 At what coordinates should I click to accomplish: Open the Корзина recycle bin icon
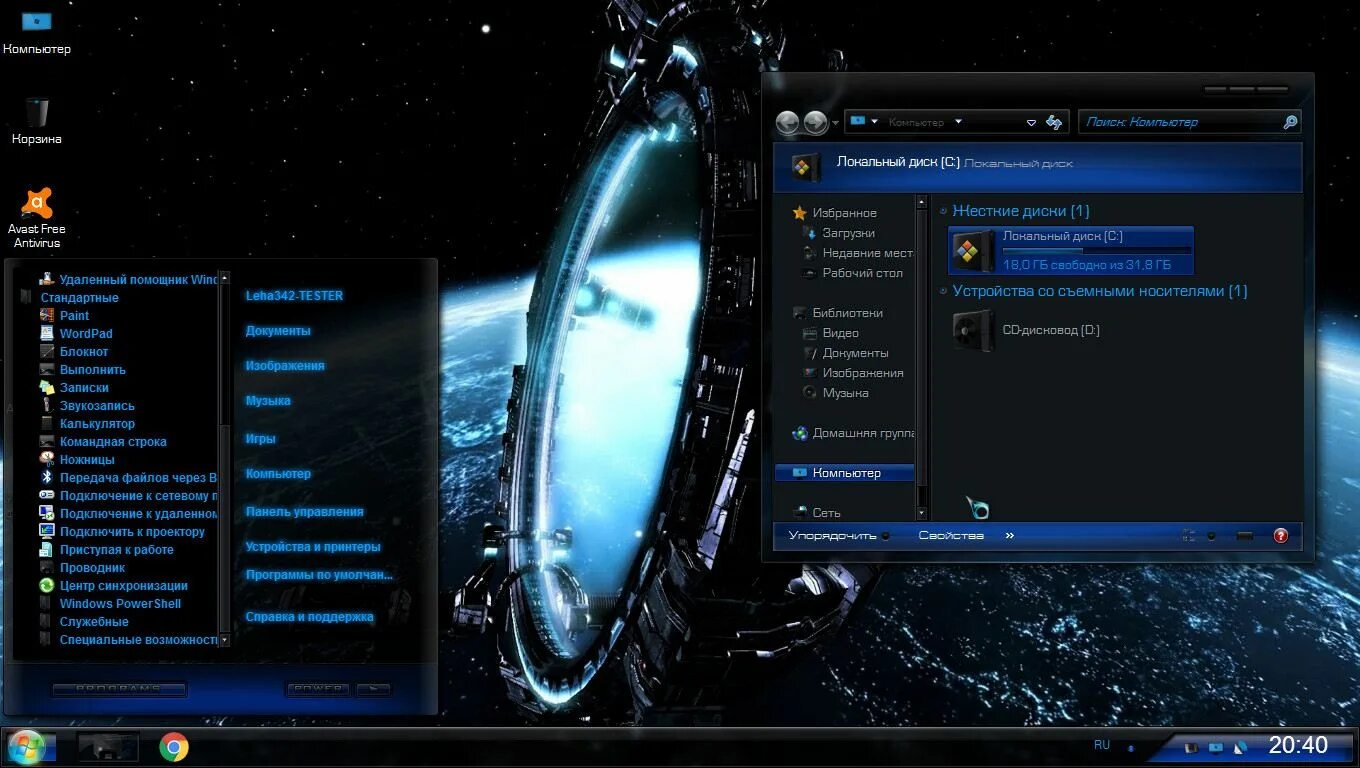tap(37, 122)
